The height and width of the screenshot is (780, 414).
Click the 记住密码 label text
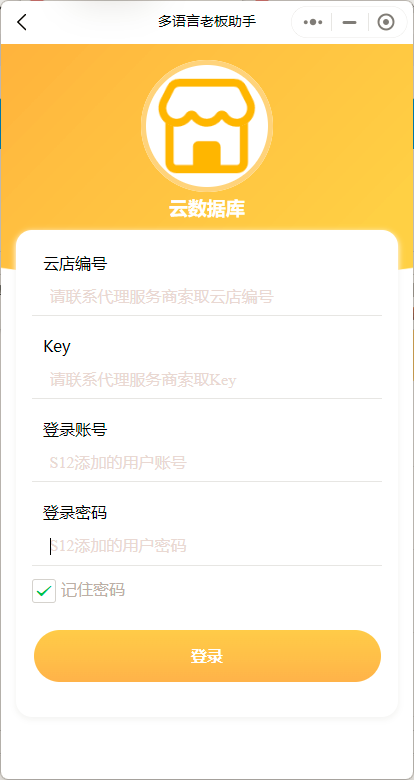tap(93, 590)
